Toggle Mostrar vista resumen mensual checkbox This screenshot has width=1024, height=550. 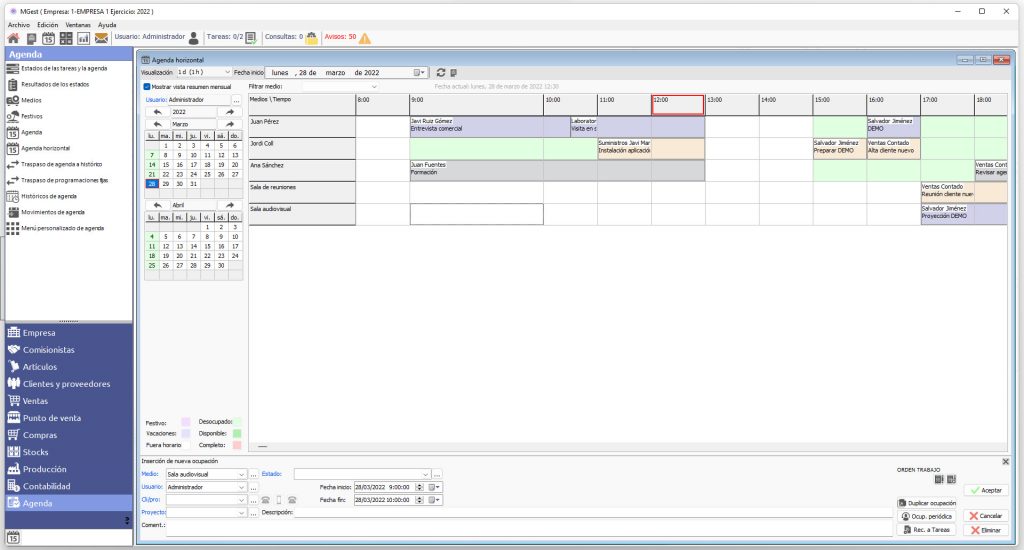[147, 86]
